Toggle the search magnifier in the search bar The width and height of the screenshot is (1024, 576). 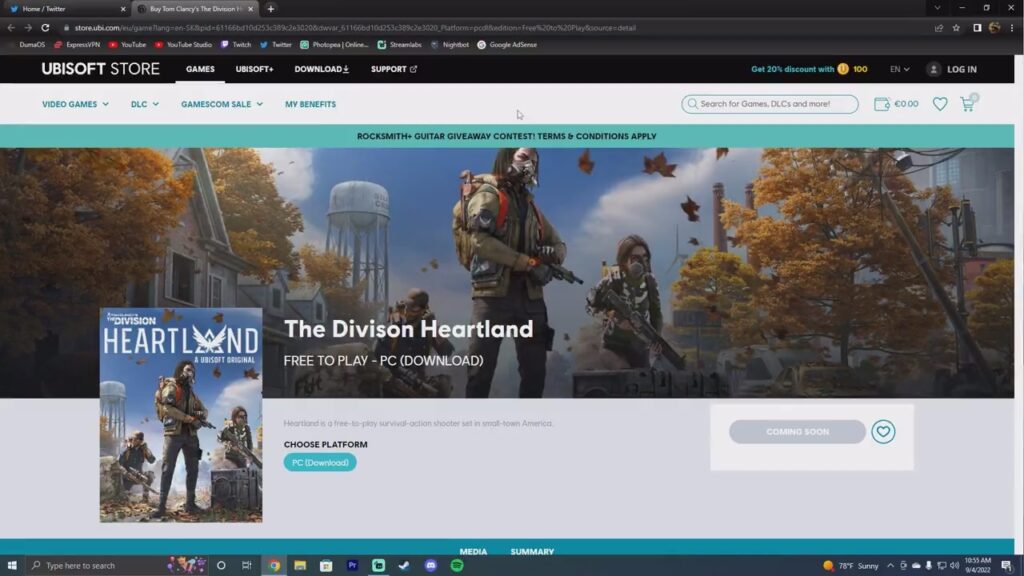pyautogui.click(x=692, y=104)
